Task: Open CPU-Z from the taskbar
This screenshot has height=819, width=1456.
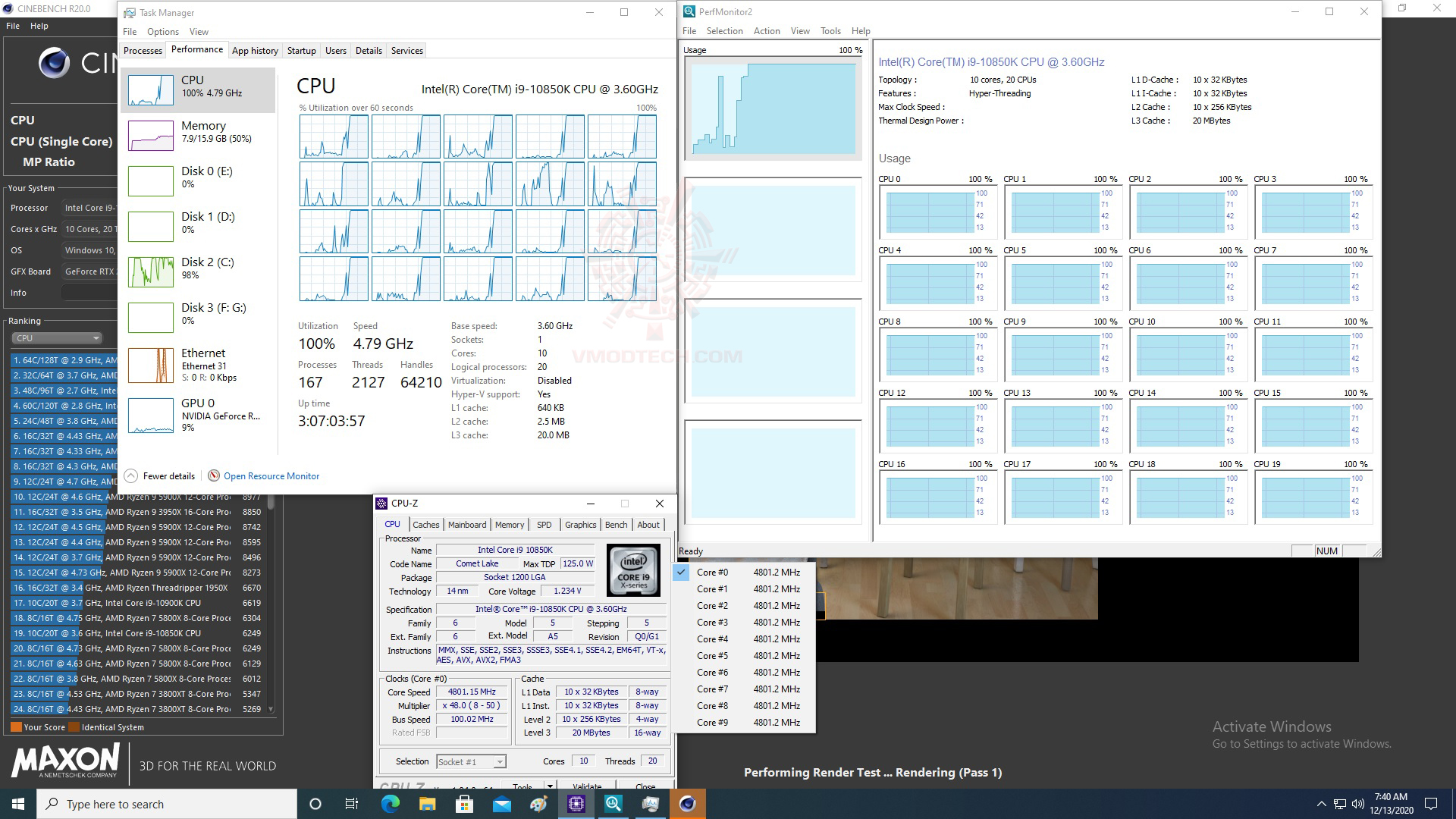Action: point(576,804)
